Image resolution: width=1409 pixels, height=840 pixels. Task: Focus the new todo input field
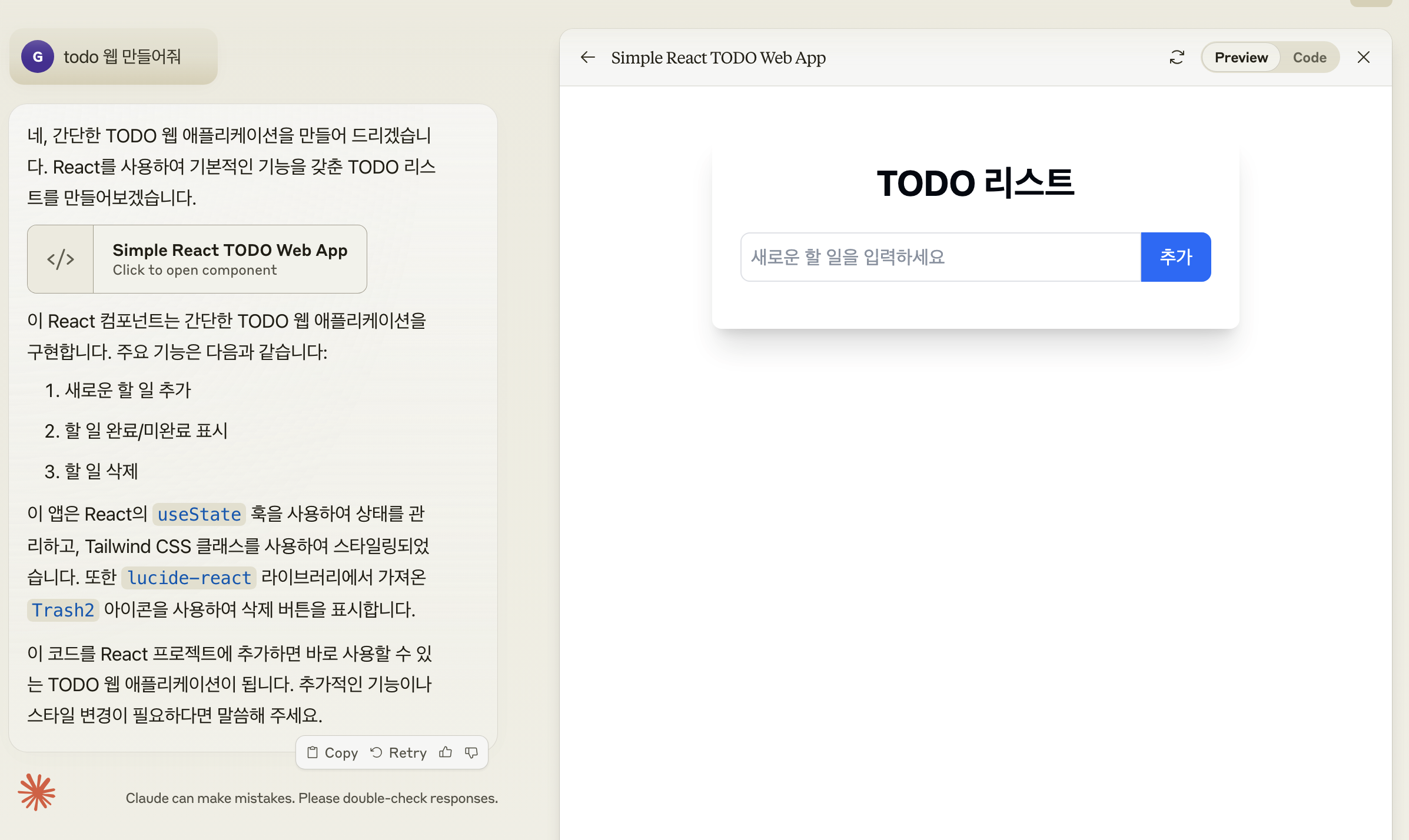tap(940, 257)
